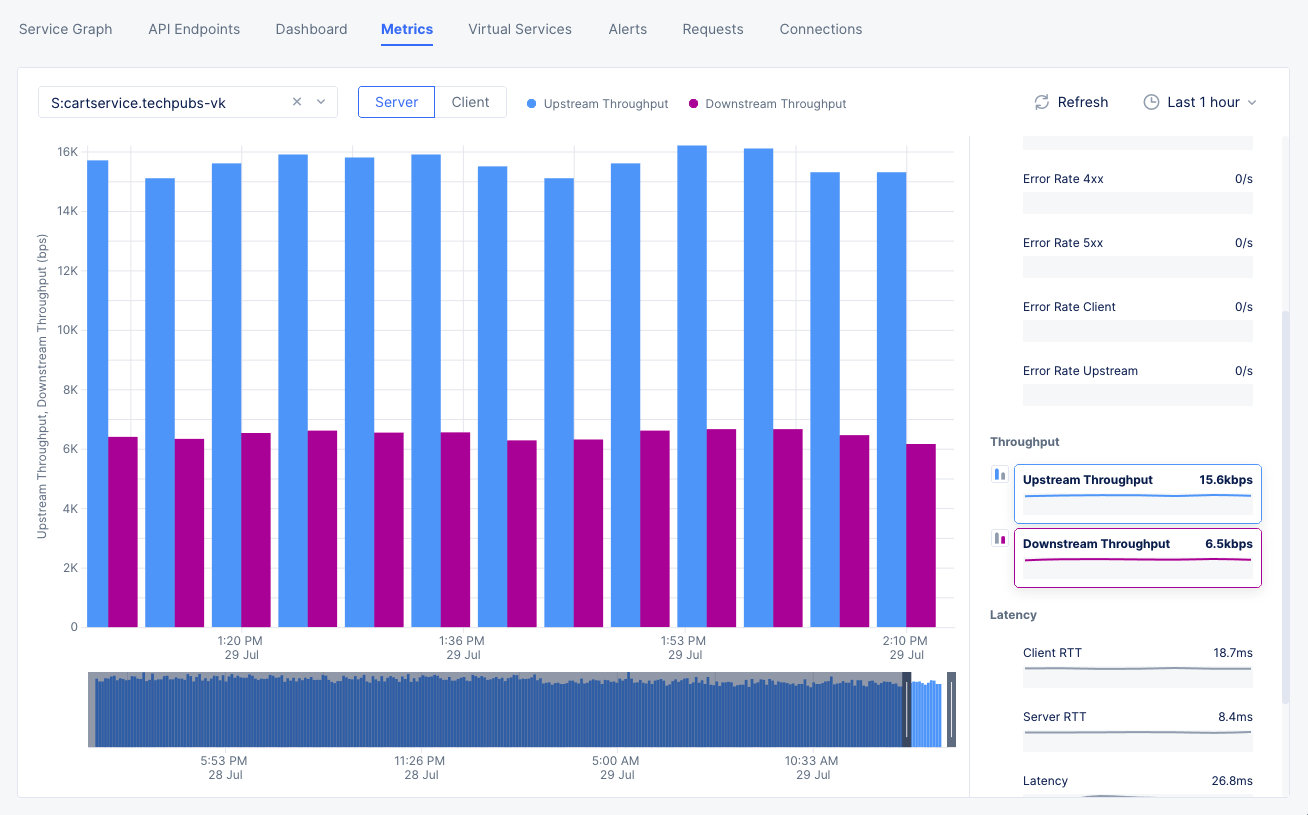The height and width of the screenshot is (815, 1308).
Task: Click the 5:53 PM 28 Jul overview label
Action: pyautogui.click(x=225, y=768)
